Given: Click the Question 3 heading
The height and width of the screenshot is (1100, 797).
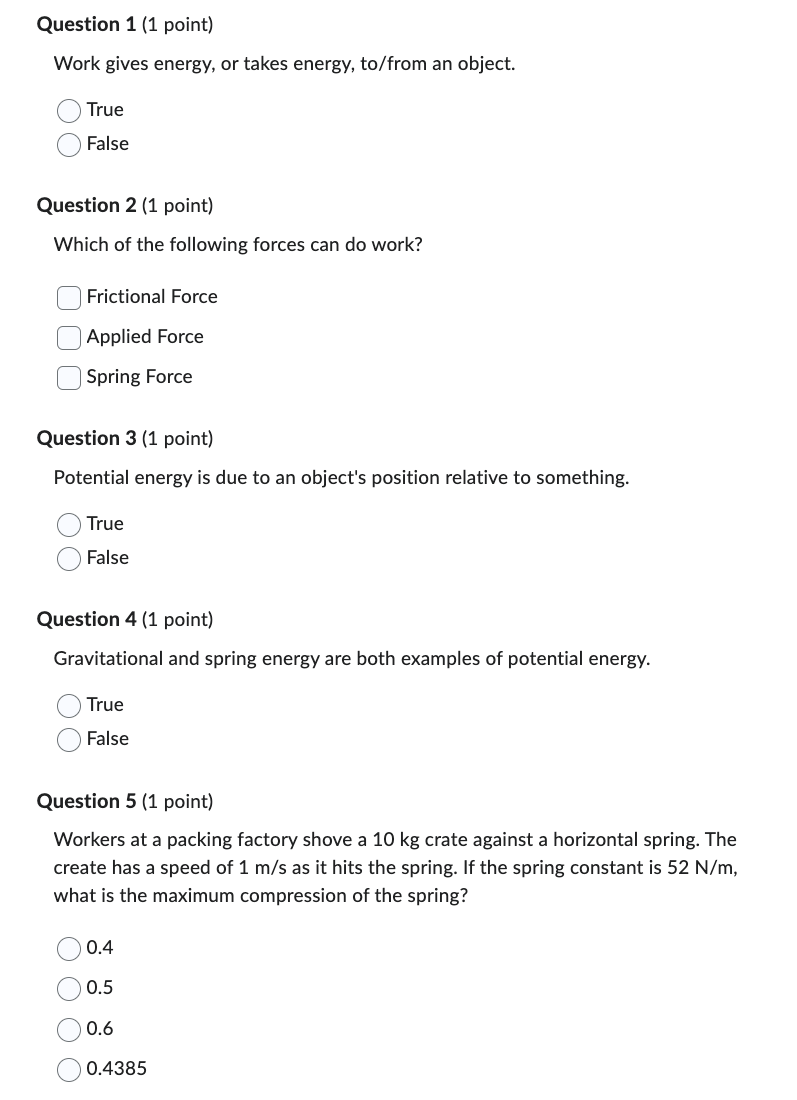Looking at the screenshot, I should click(x=124, y=438).
